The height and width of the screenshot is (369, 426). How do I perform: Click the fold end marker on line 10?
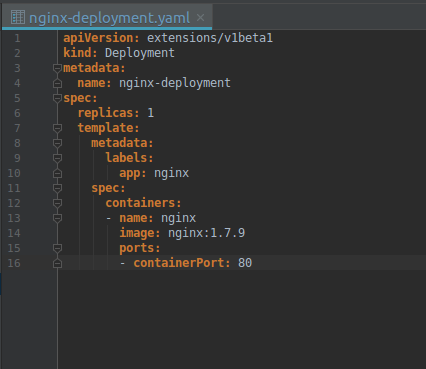click(x=57, y=173)
